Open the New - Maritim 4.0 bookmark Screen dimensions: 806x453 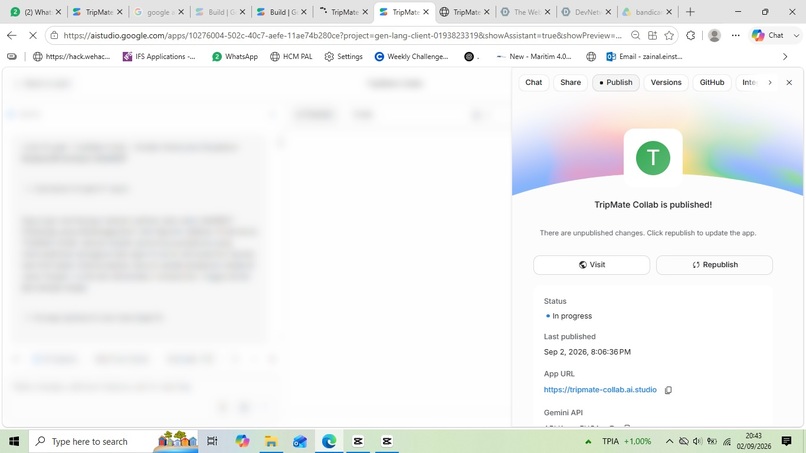[x=534, y=57]
